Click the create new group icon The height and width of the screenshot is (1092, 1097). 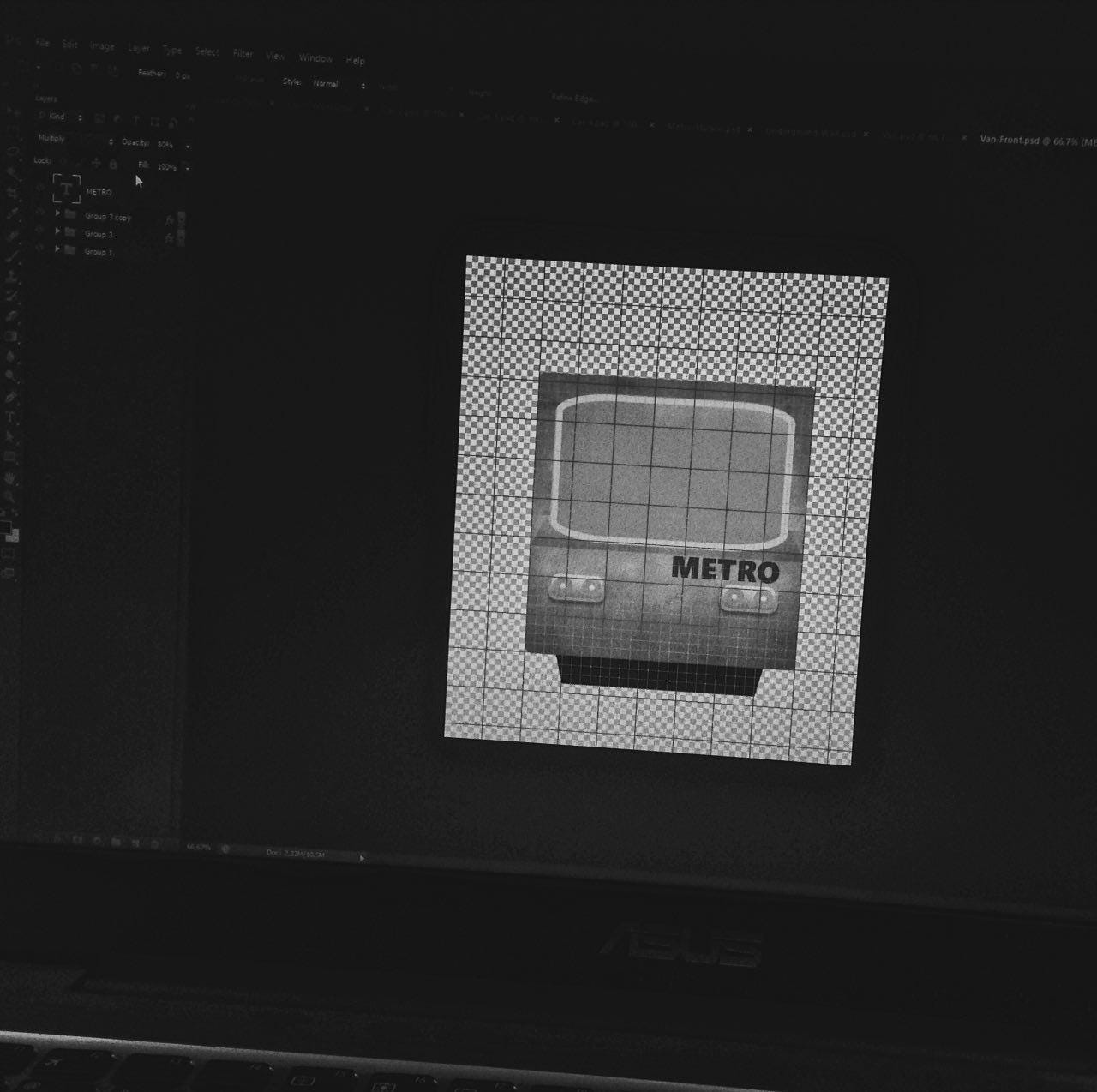[x=116, y=842]
